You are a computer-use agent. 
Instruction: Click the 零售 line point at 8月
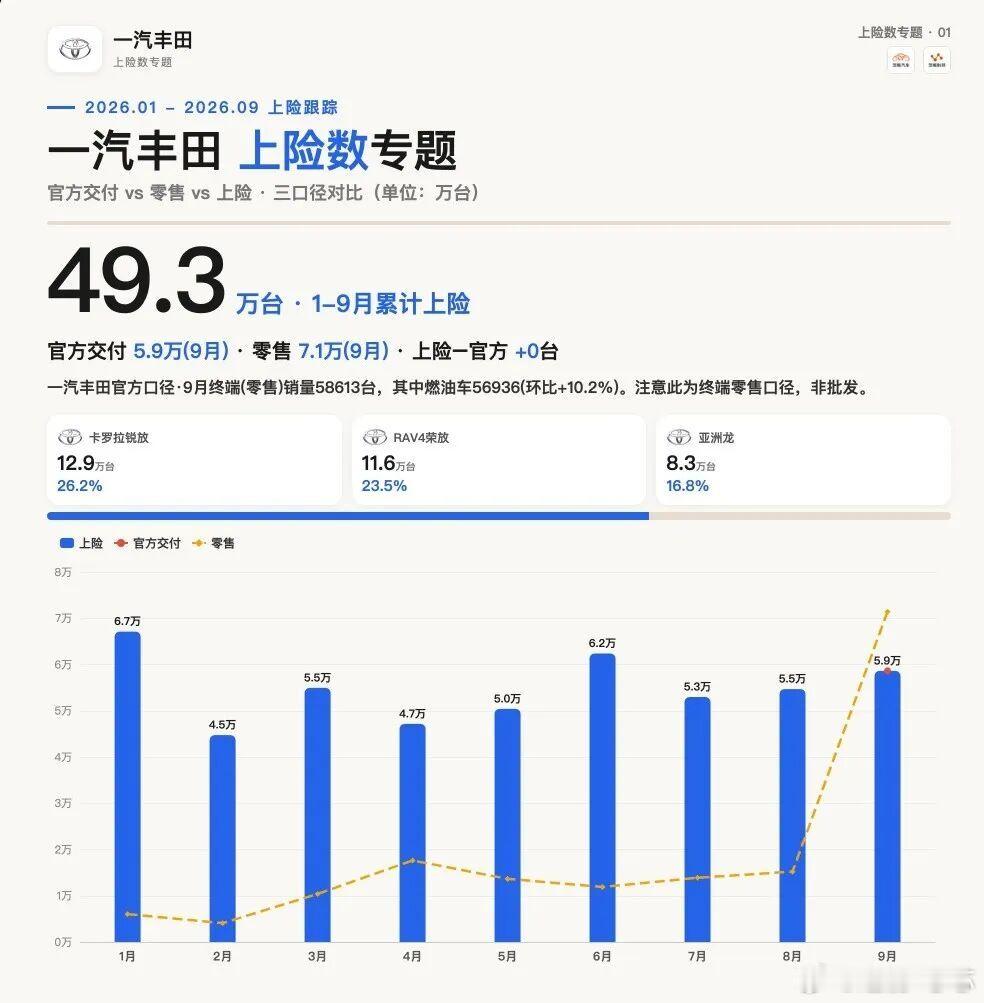pyautogui.click(x=792, y=871)
